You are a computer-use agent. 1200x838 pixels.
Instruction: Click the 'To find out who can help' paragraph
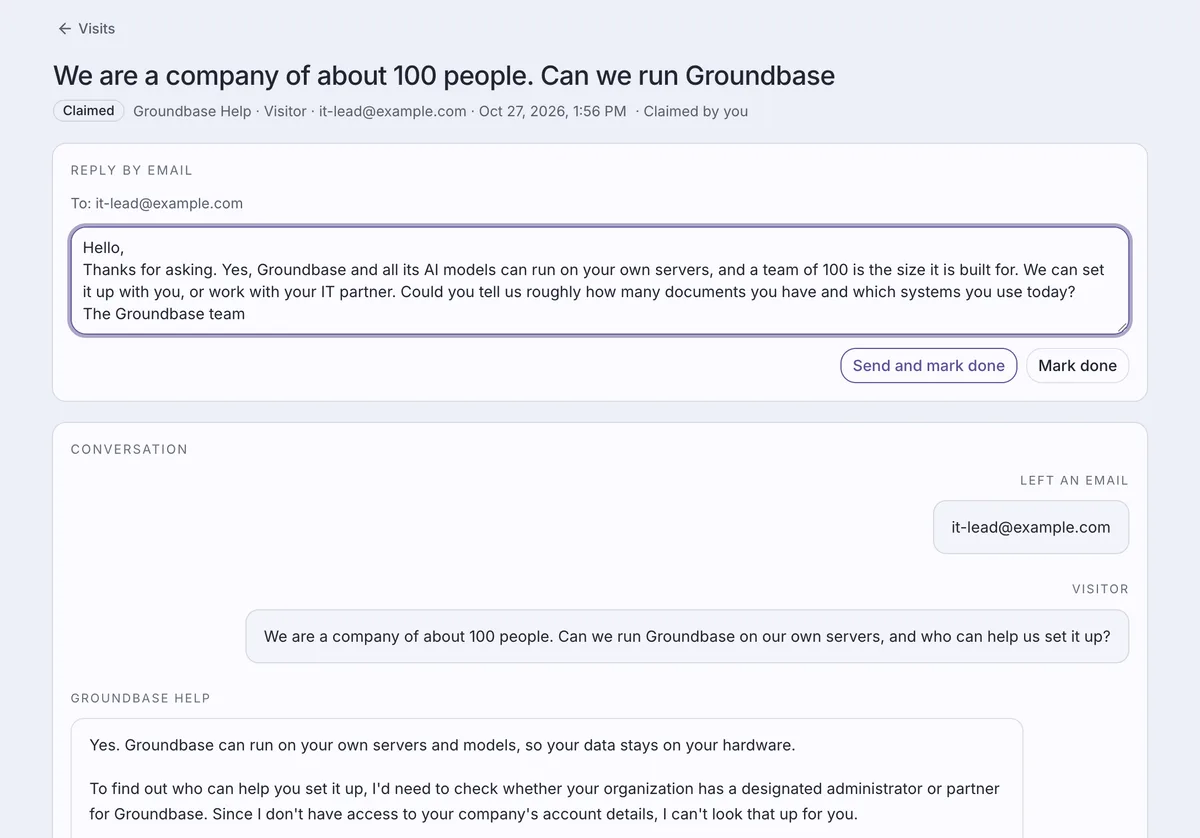click(x=544, y=802)
